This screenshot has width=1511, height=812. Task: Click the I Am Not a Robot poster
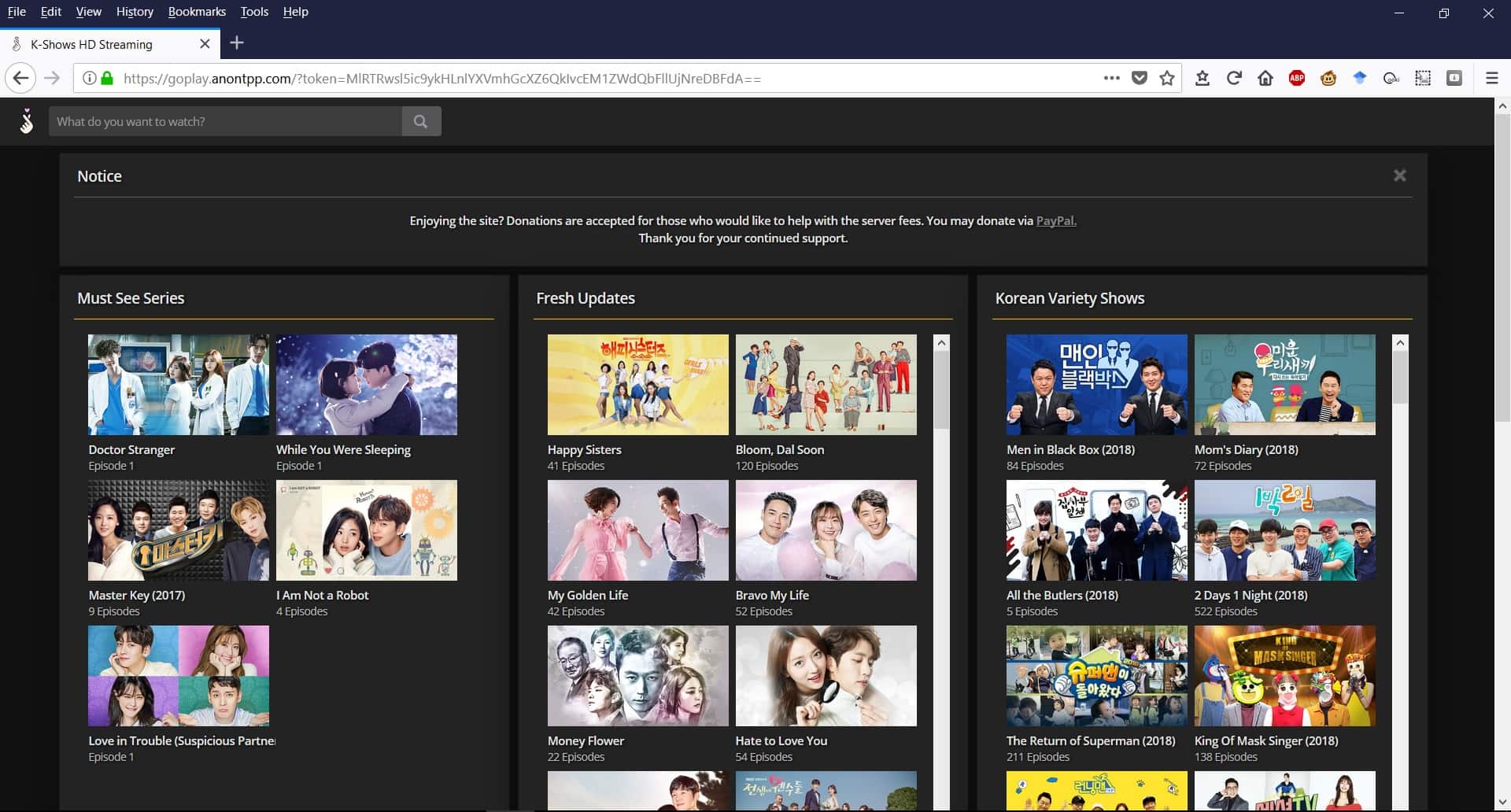pos(367,530)
